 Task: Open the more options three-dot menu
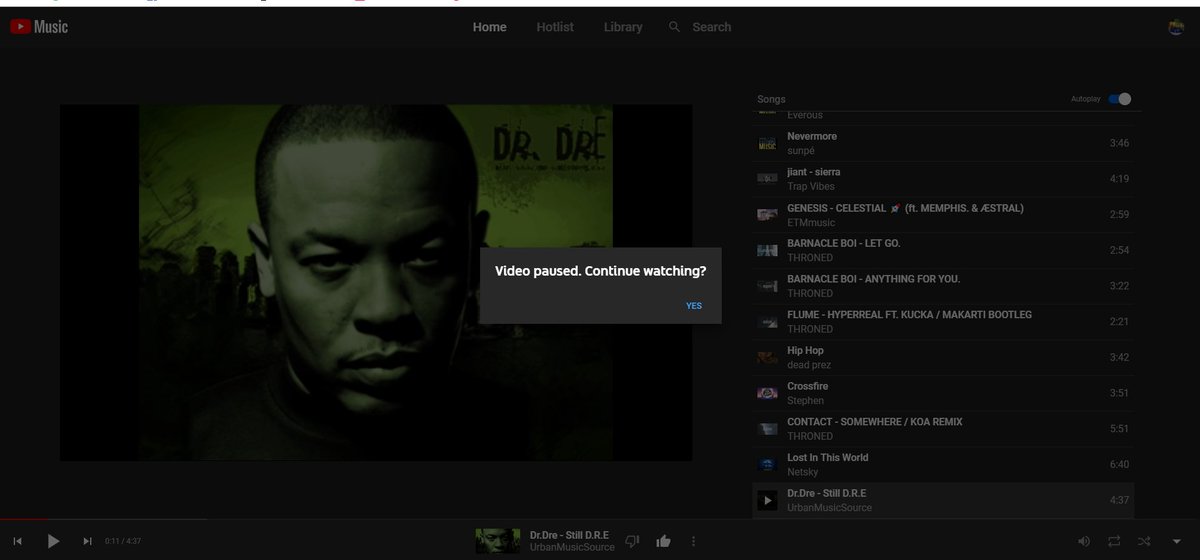(x=693, y=541)
